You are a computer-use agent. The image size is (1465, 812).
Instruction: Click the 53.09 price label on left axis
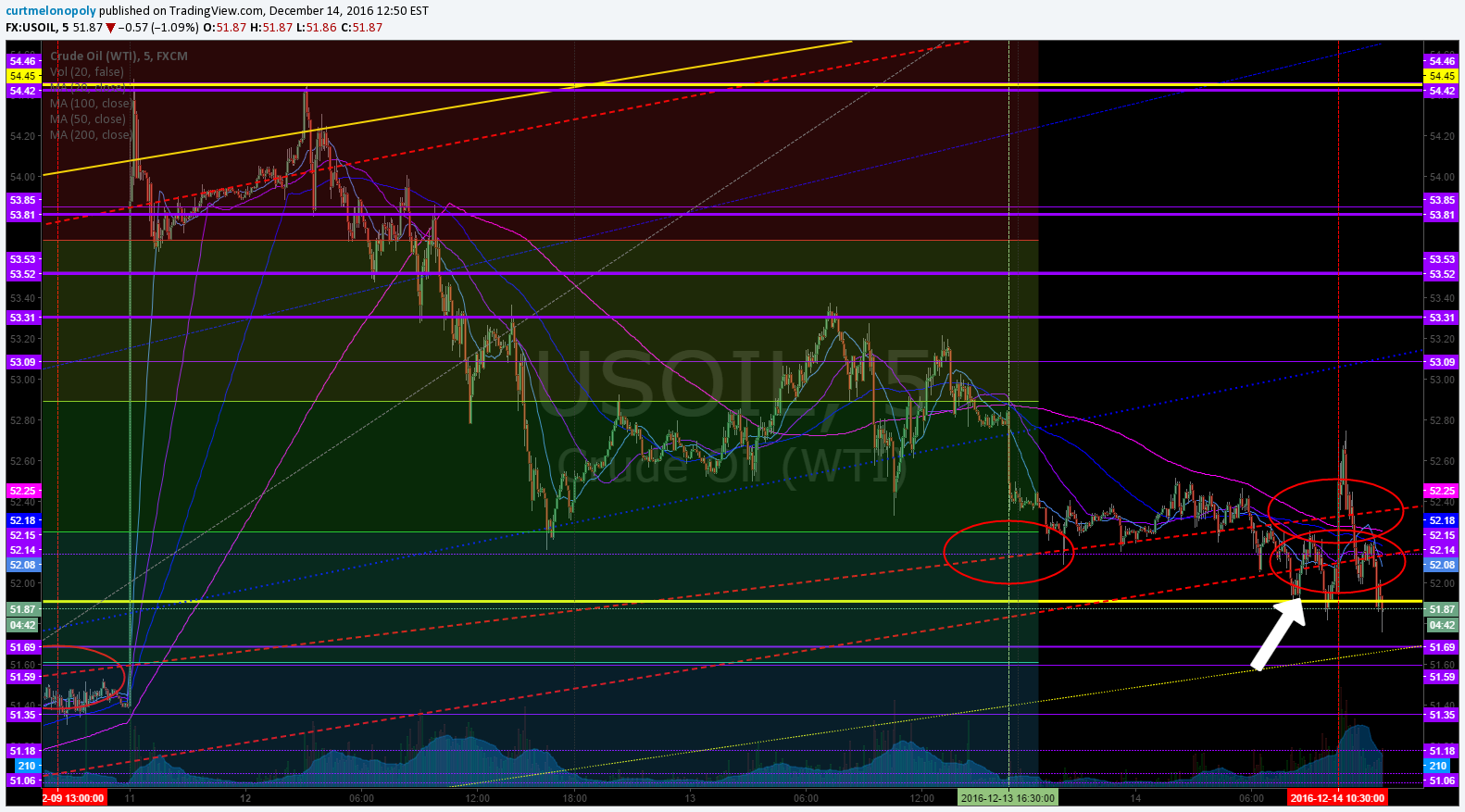point(23,362)
